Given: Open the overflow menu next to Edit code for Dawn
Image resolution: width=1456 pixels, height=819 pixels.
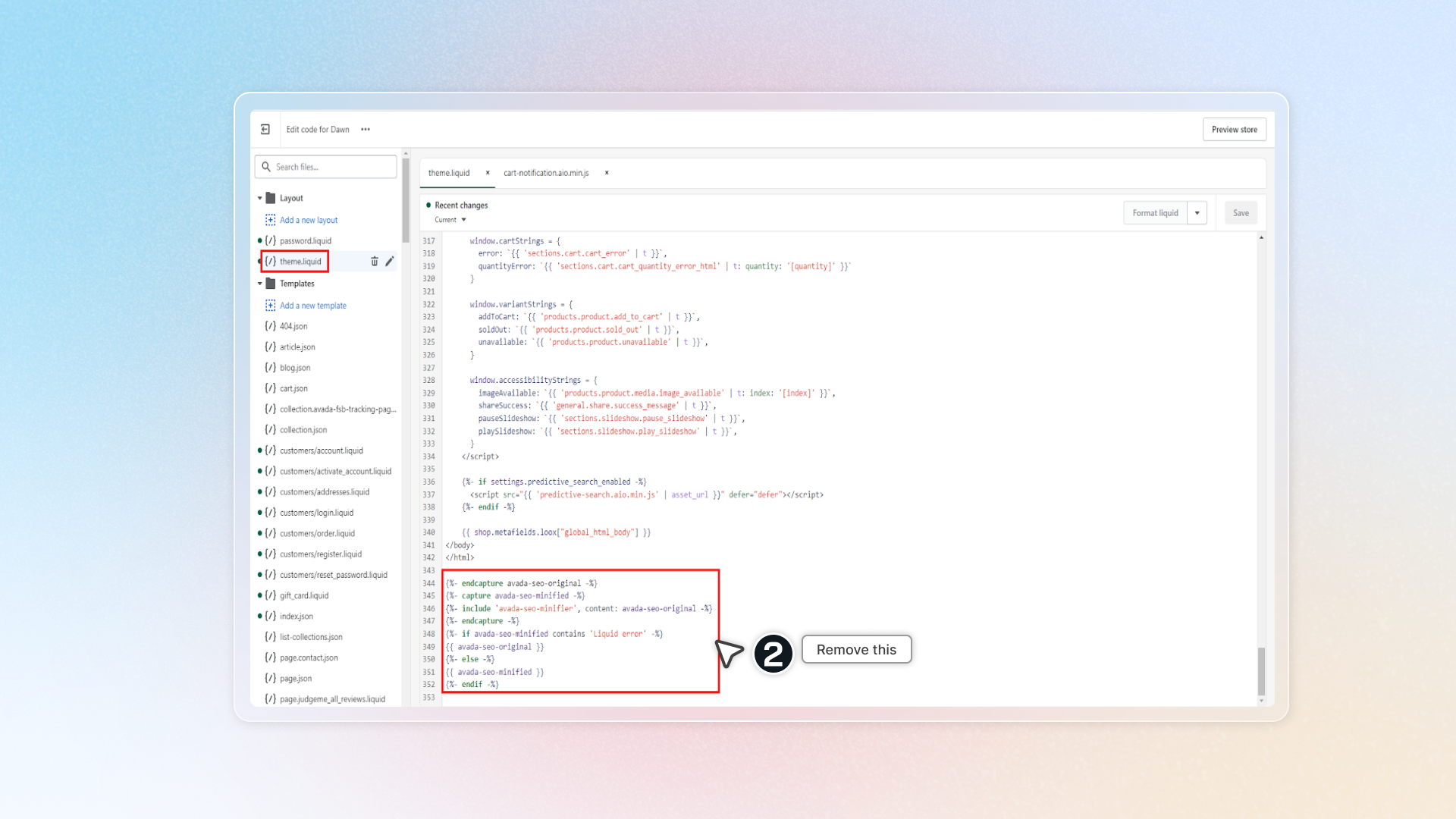Looking at the screenshot, I should pos(365,129).
